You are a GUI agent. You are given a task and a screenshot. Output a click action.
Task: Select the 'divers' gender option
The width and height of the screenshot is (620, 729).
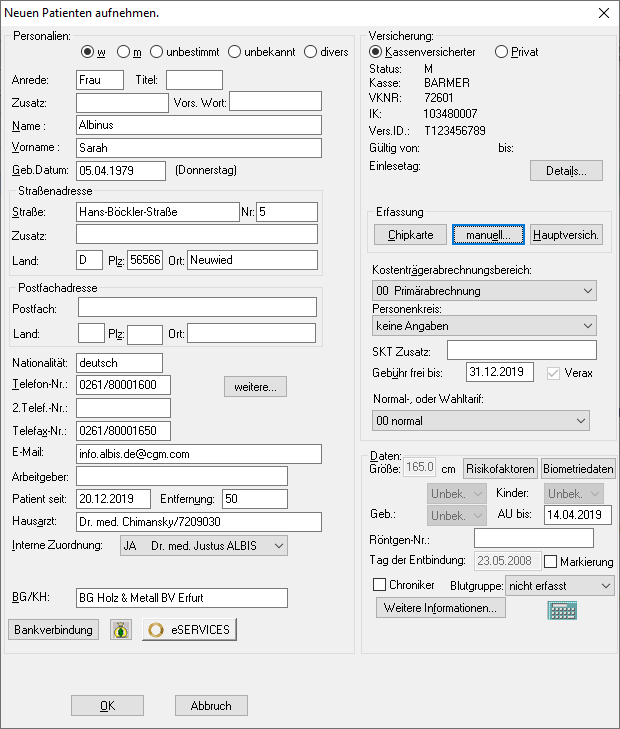pos(311,52)
